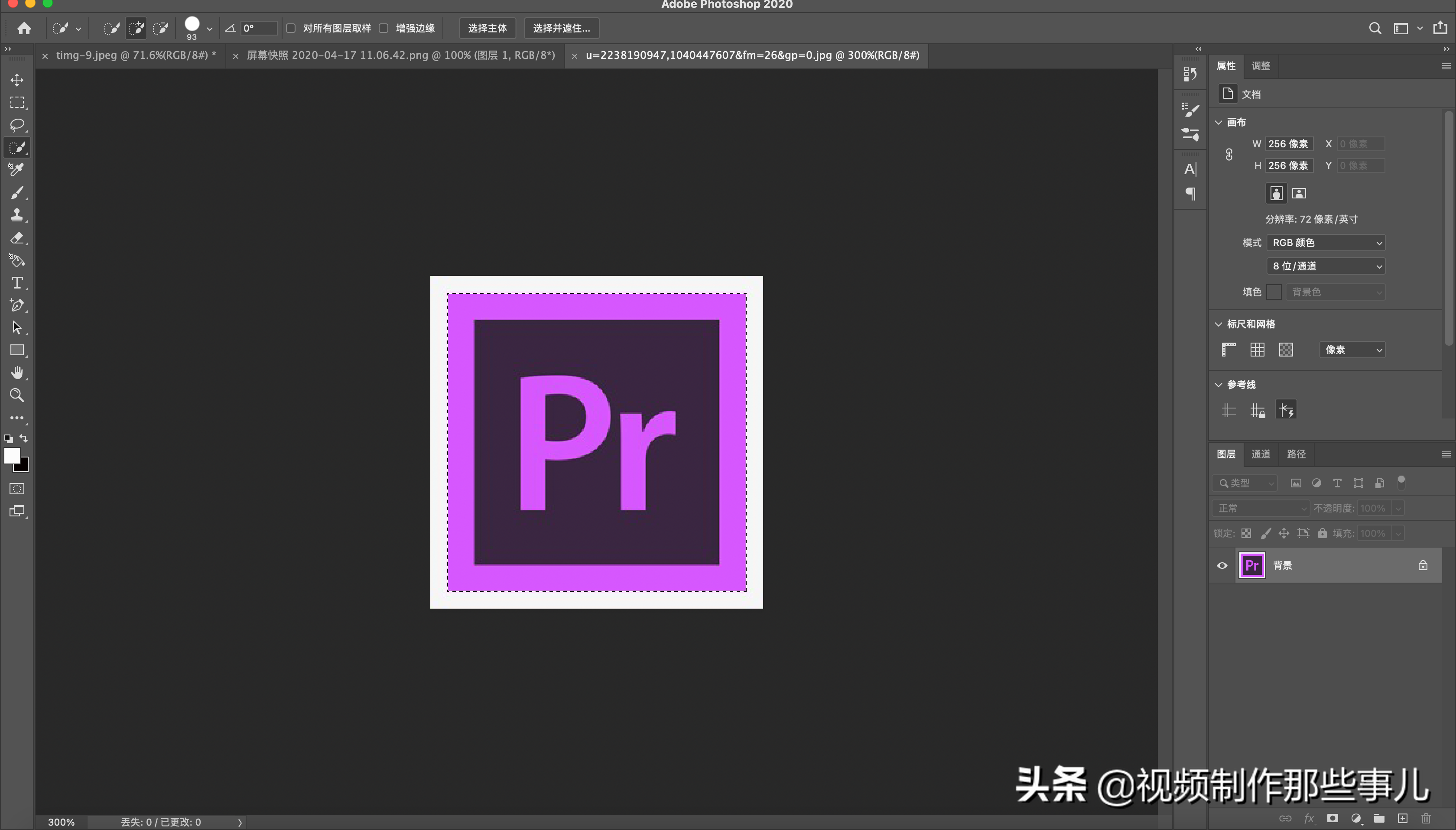Open the 像素 units dropdown
1456x830 pixels.
[x=1352, y=350]
